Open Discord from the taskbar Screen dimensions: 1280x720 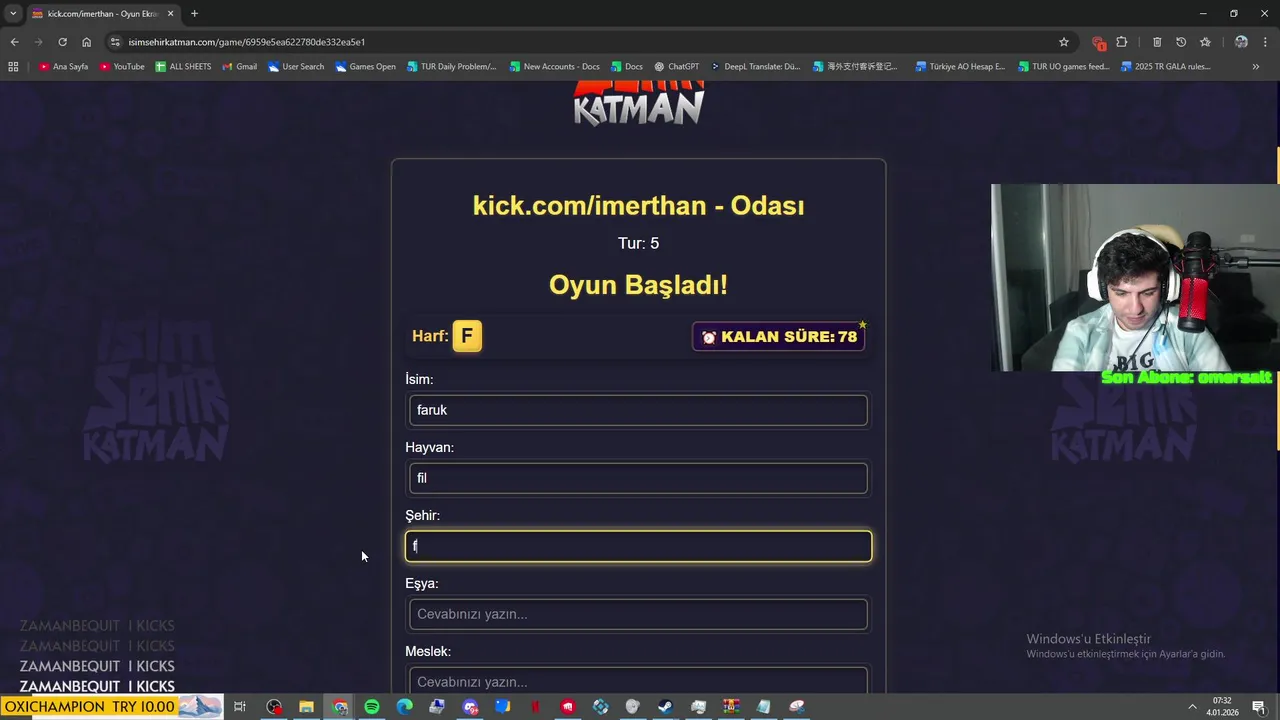[470, 707]
